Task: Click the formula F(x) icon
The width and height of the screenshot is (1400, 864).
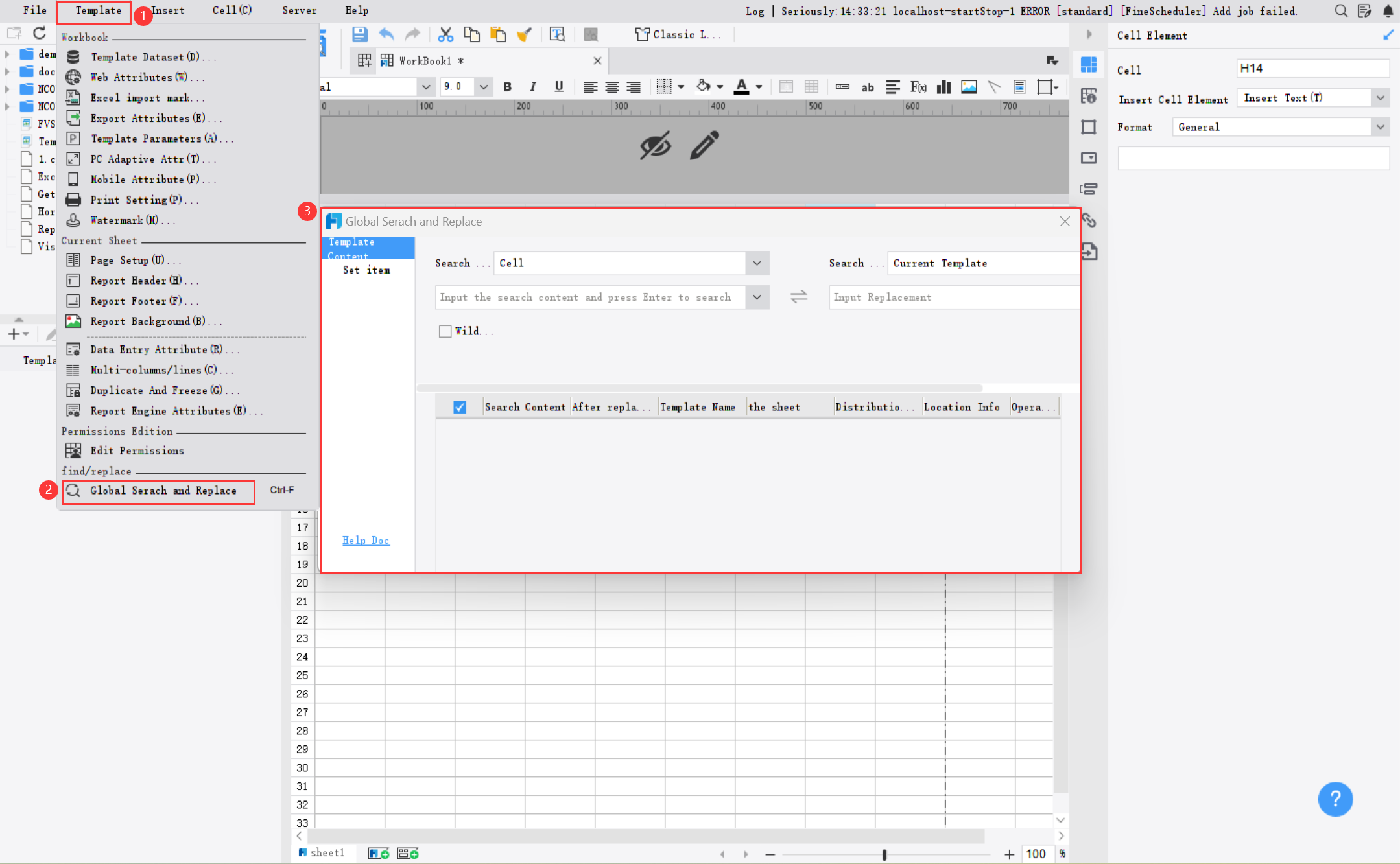Action: tap(918, 87)
